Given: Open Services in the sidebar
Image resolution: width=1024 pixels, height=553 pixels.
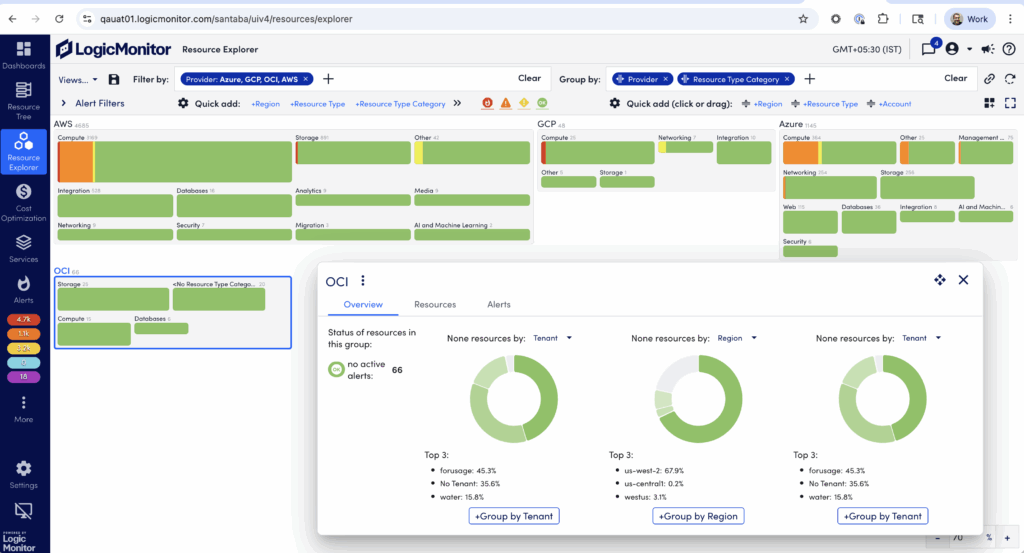Looking at the screenshot, I should click(24, 248).
